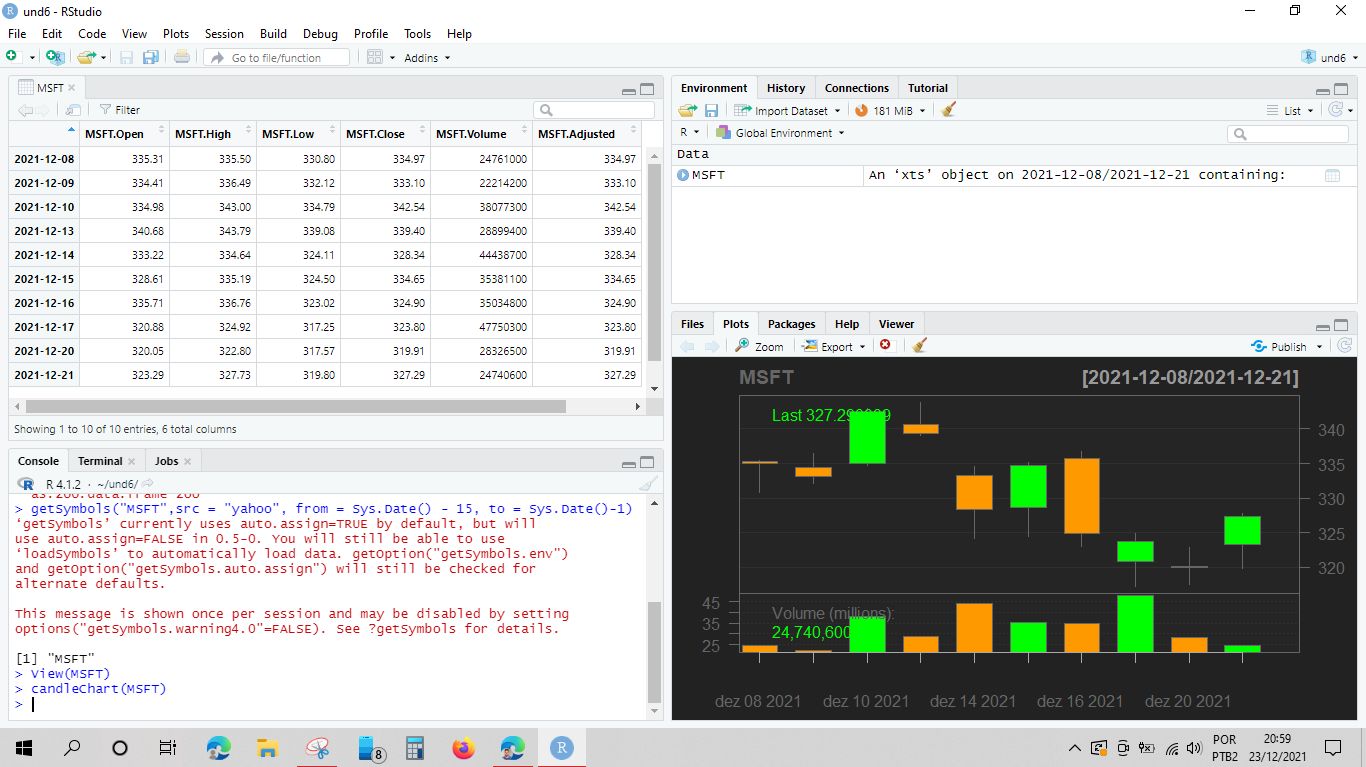Open the R language selector dropdown
The image size is (1366, 767).
[x=689, y=133]
